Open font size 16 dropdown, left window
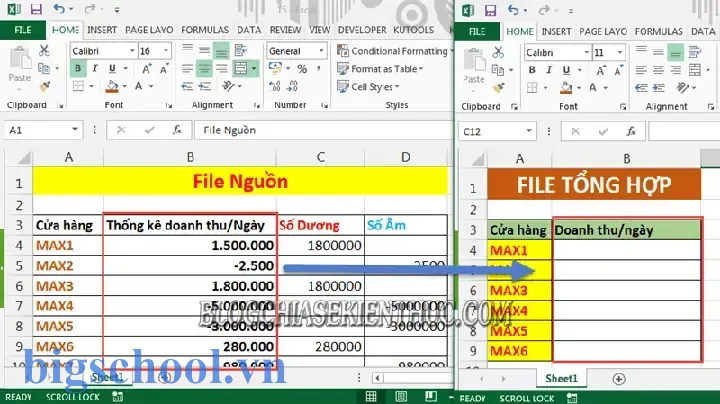 click(166, 50)
